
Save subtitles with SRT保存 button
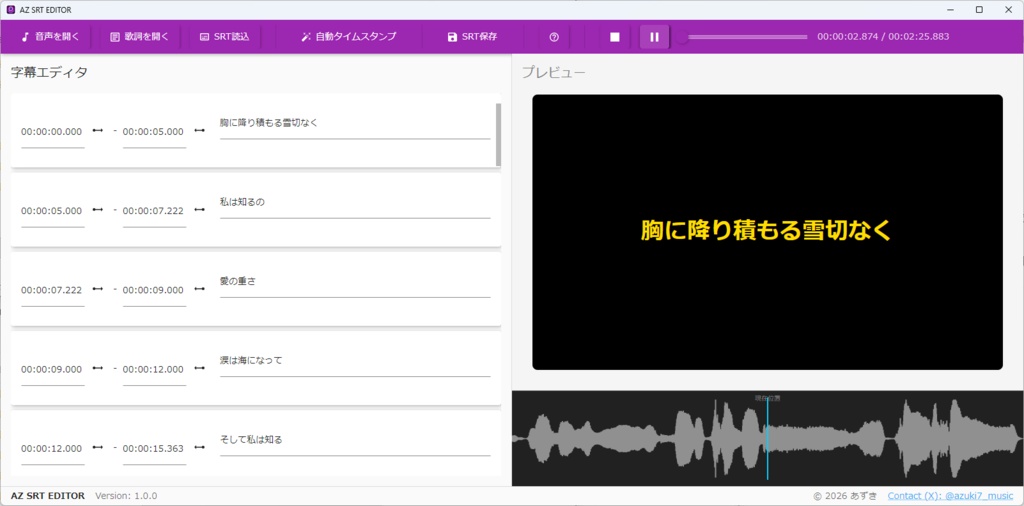[472, 37]
